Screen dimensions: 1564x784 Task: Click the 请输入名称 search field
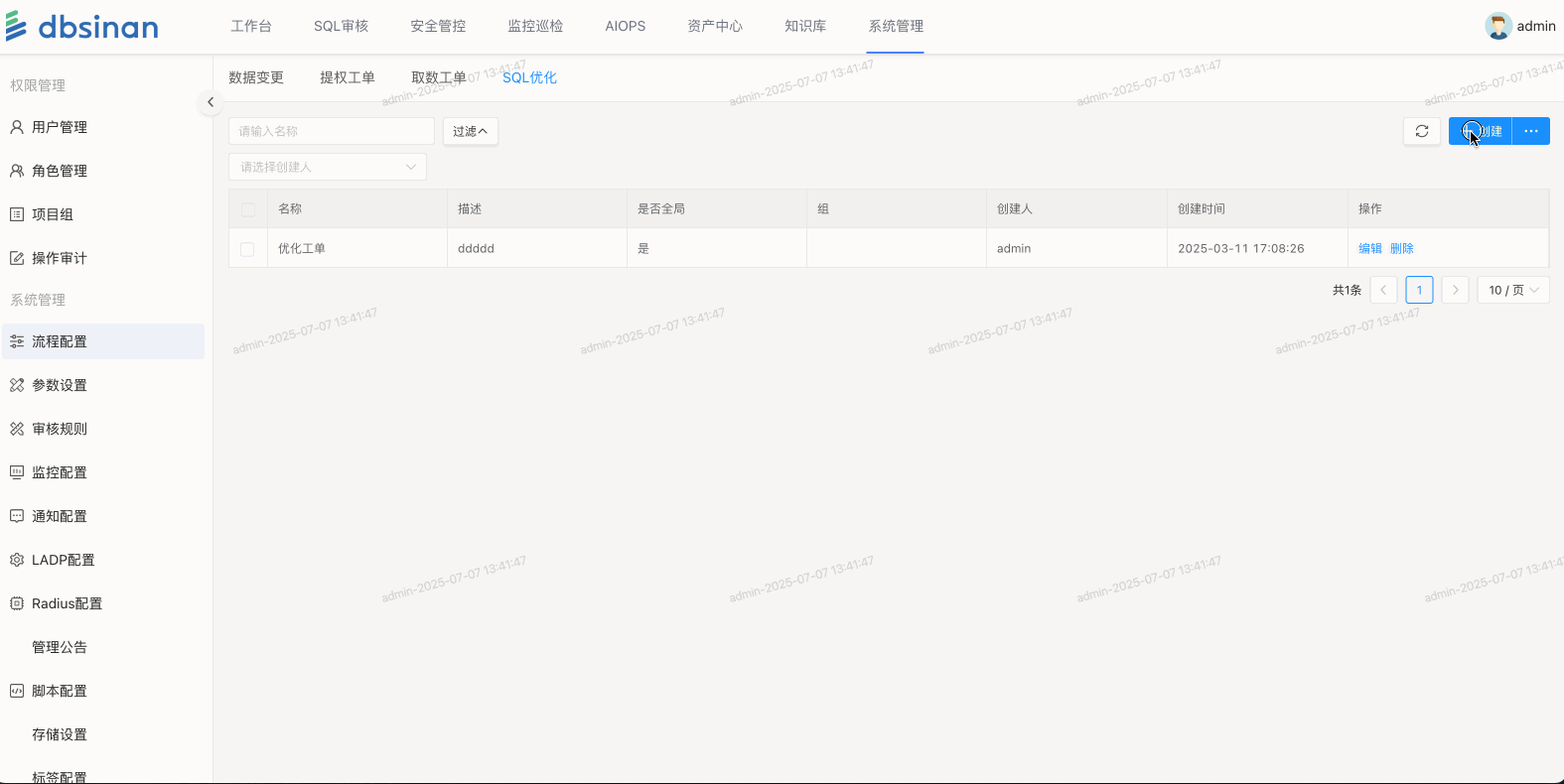pos(332,131)
